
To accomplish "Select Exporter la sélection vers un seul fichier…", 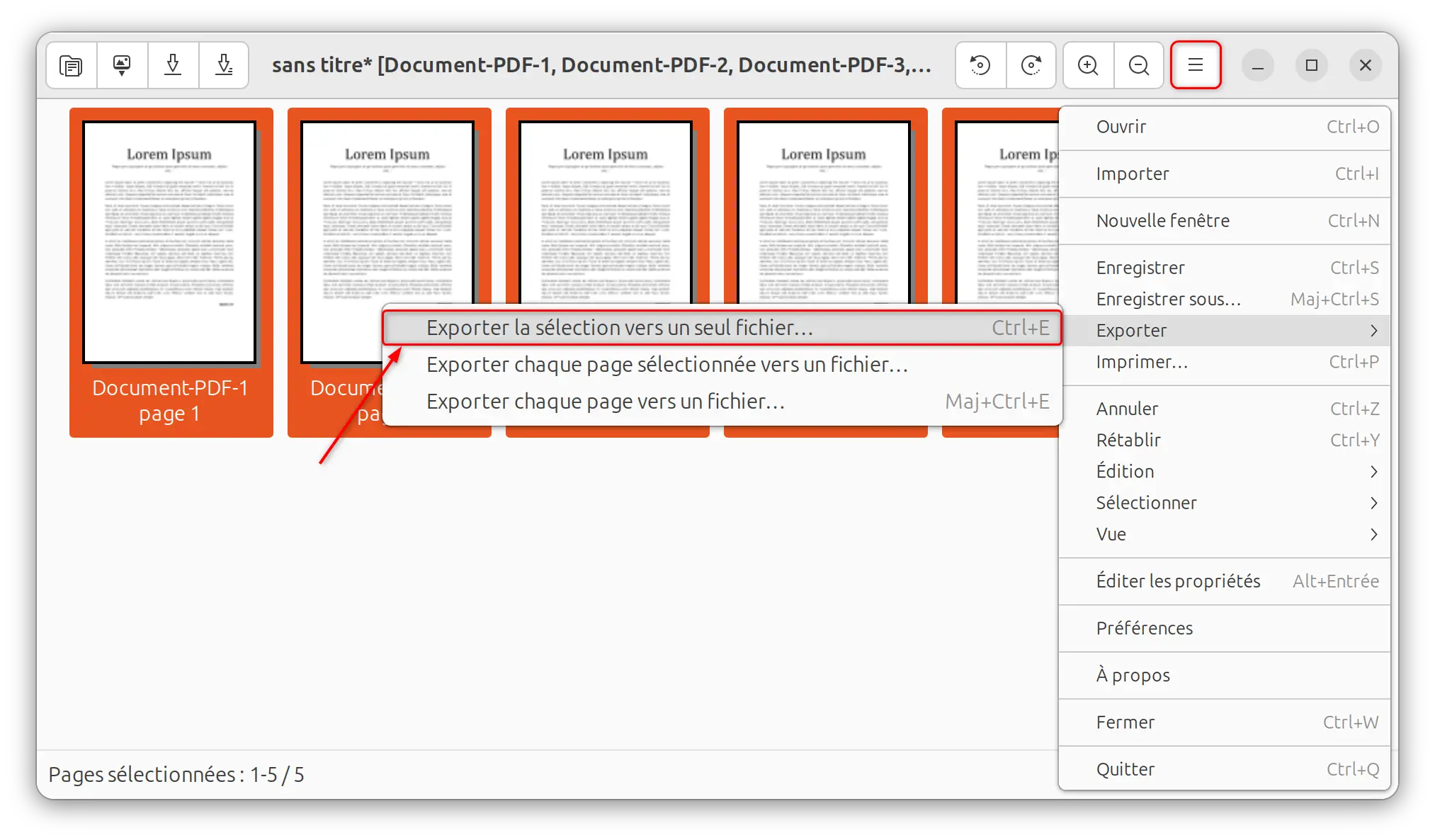I will pos(722,327).
